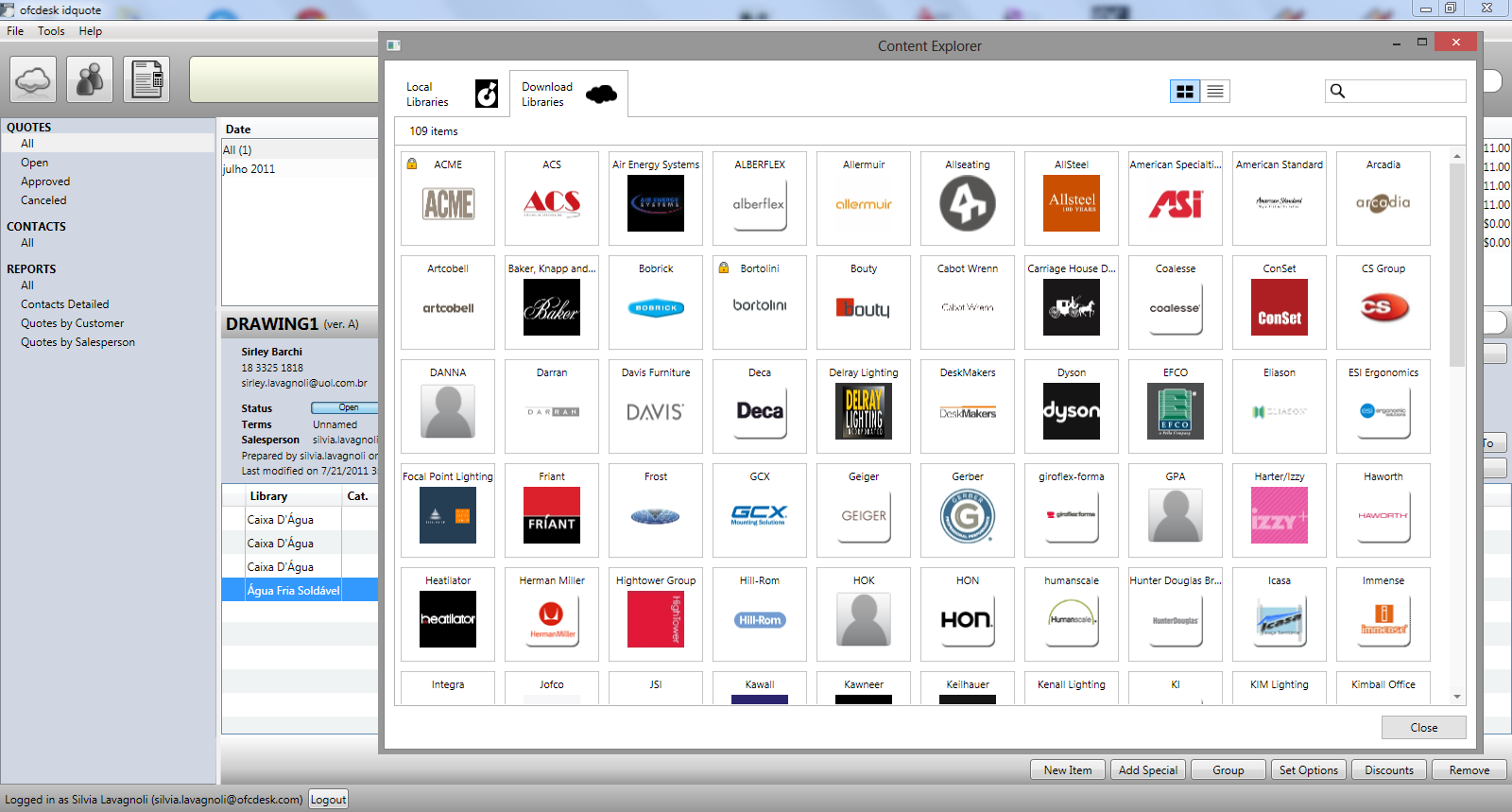This screenshot has width=1512, height=812.
Task: Open the File menu
Action: [x=15, y=31]
